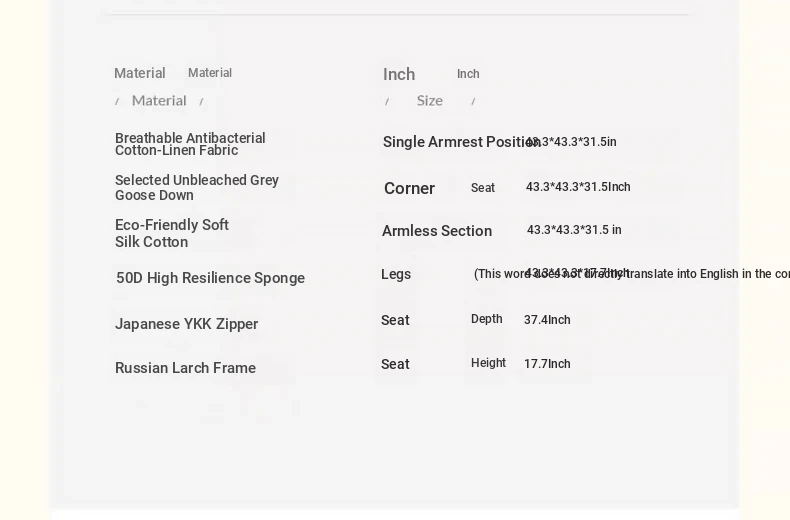This screenshot has width=790, height=520.
Task: Select the Japanese YKK Zipper line
Action: click(187, 324)
